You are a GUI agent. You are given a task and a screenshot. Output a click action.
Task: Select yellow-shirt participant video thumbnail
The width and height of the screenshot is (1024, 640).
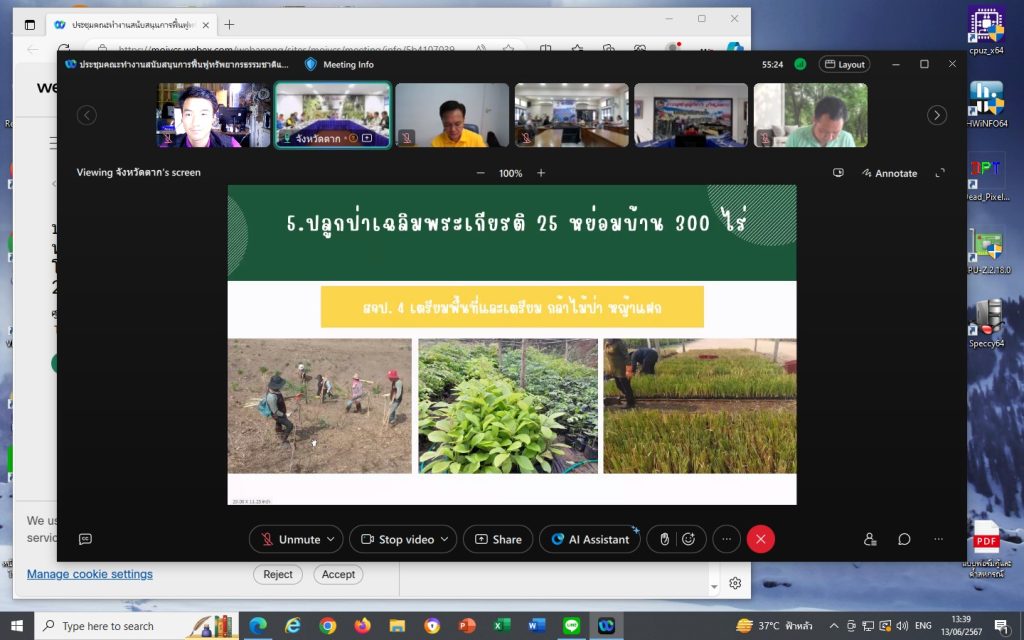pyautogui.click(x=452, y=115)
